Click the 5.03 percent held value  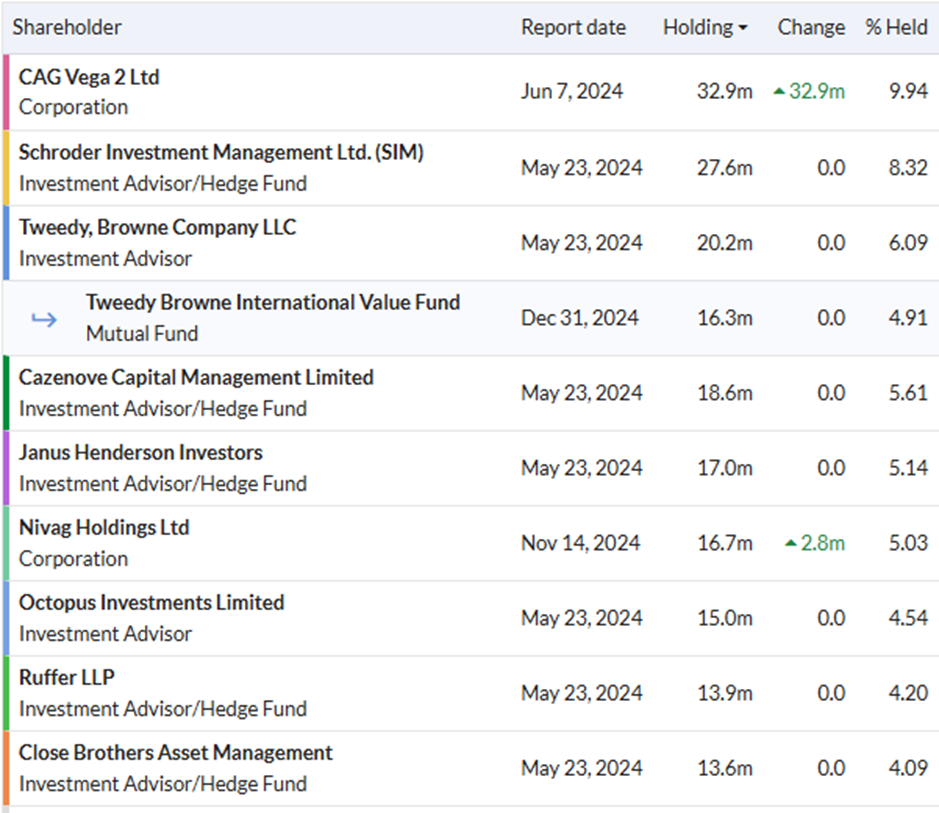908,543
